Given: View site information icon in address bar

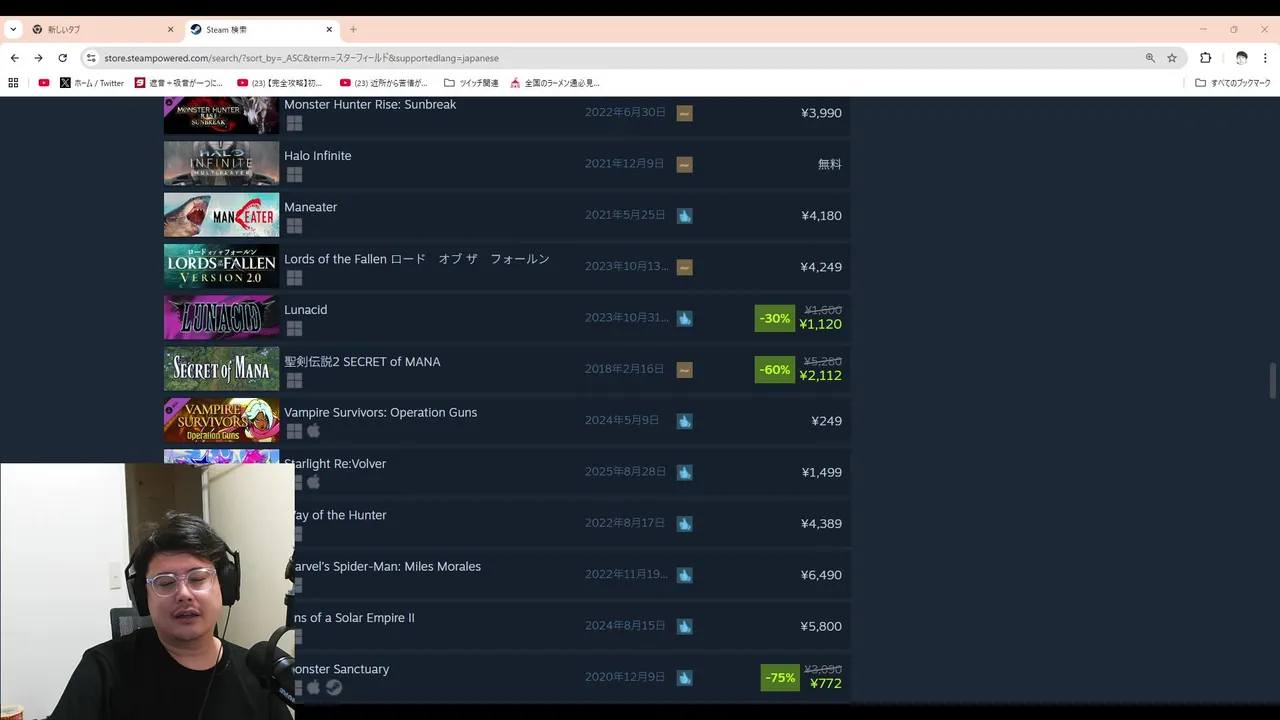Looking at the screenshot, I should point(91,58).
